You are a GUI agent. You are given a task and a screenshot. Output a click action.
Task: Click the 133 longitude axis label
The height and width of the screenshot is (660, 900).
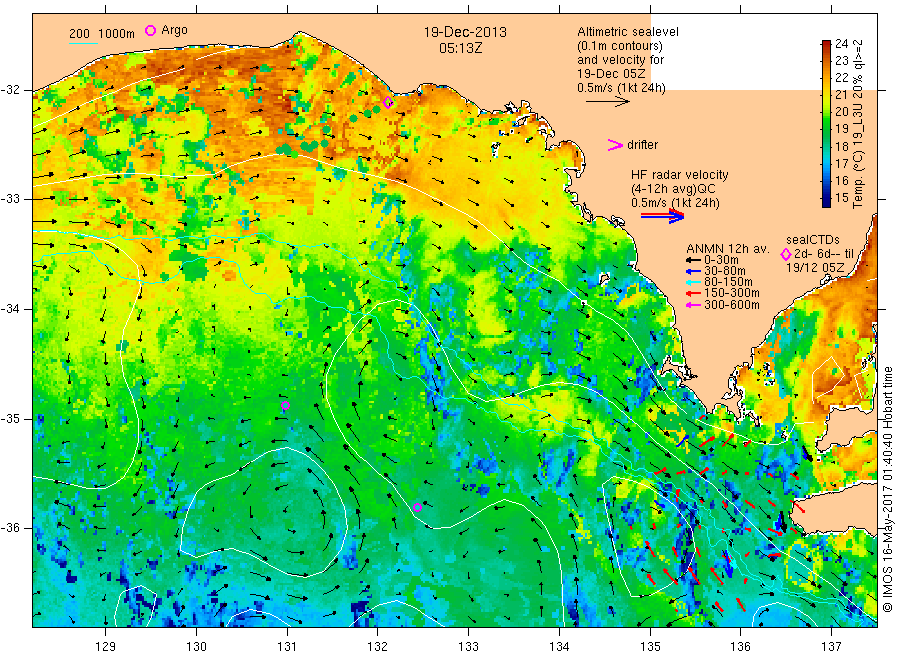pos(468,647)
